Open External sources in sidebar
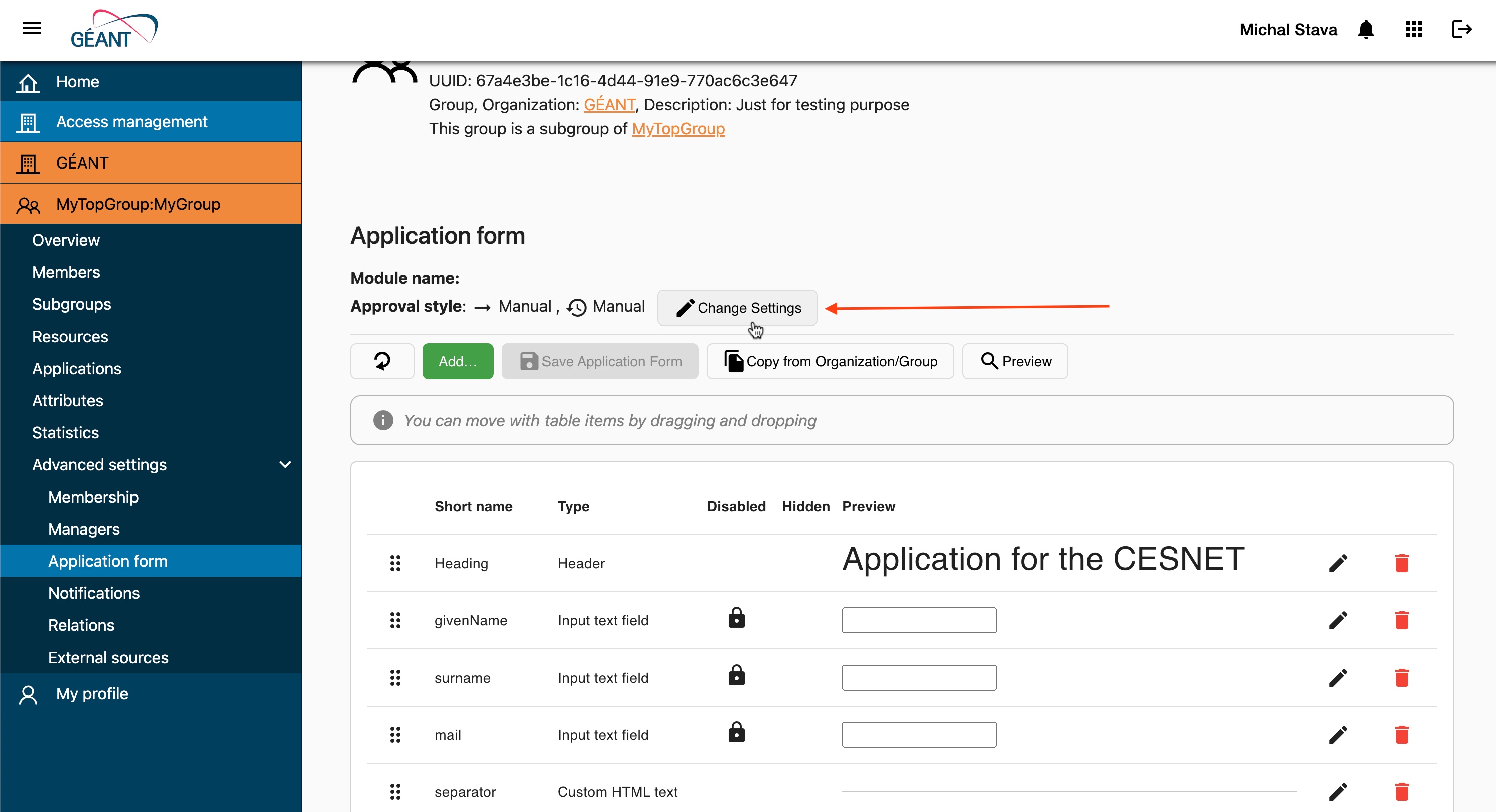This screenshot has height=812, width=1496. [x=151, y=657]
